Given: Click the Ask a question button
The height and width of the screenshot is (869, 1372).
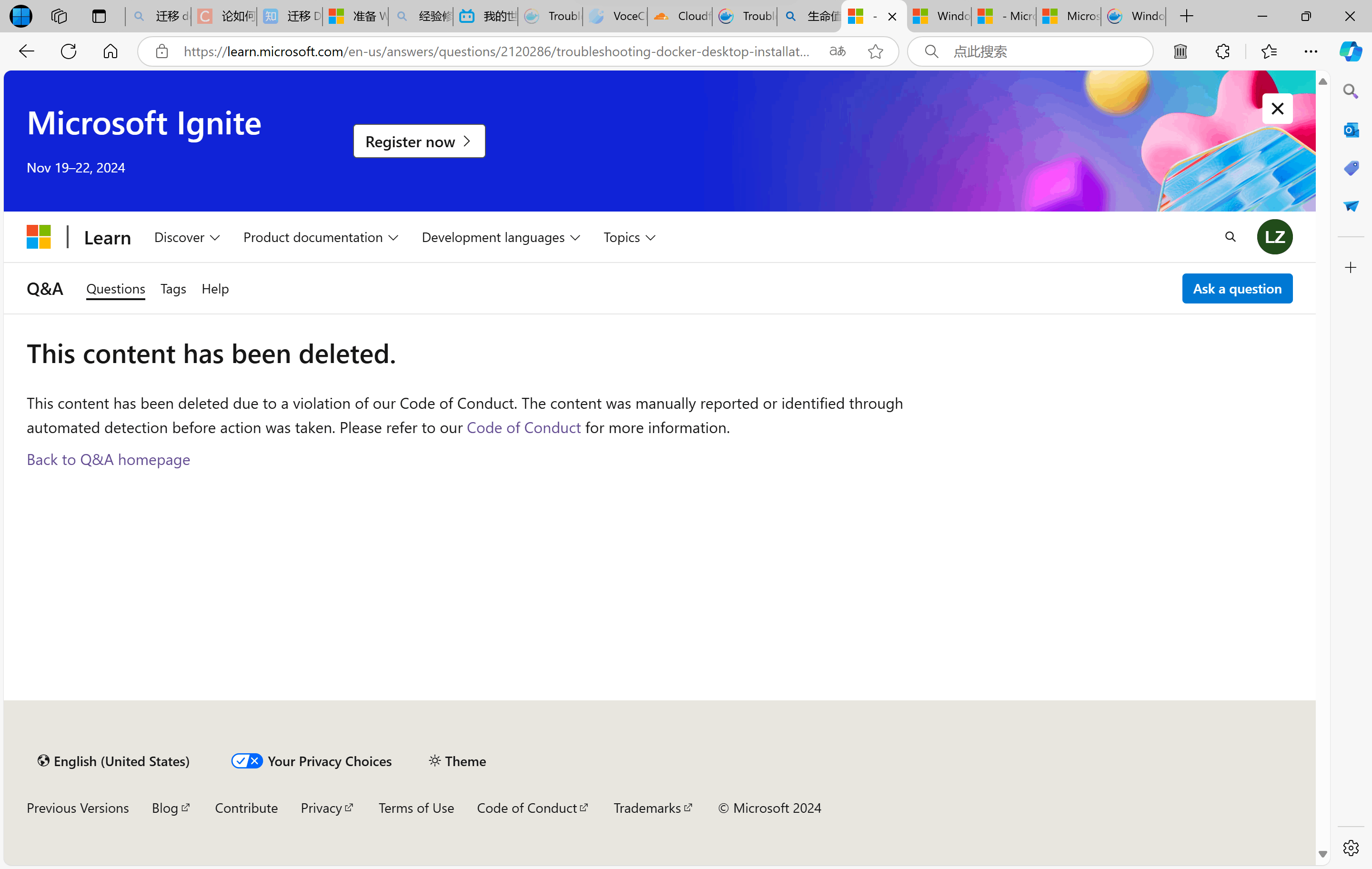Looking at the screenshot, I should (x=1237, y=289).
